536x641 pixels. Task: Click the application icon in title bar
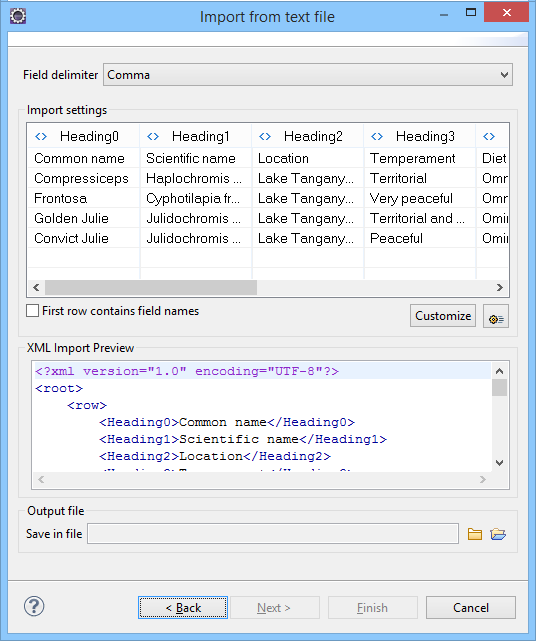click(x=18, y=16)
